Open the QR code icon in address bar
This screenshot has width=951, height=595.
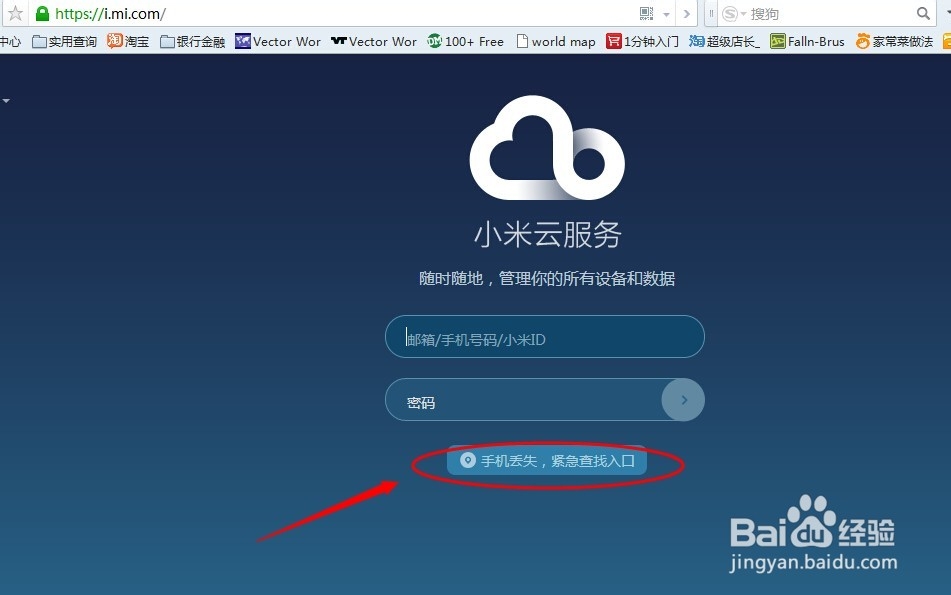[647, 13]
